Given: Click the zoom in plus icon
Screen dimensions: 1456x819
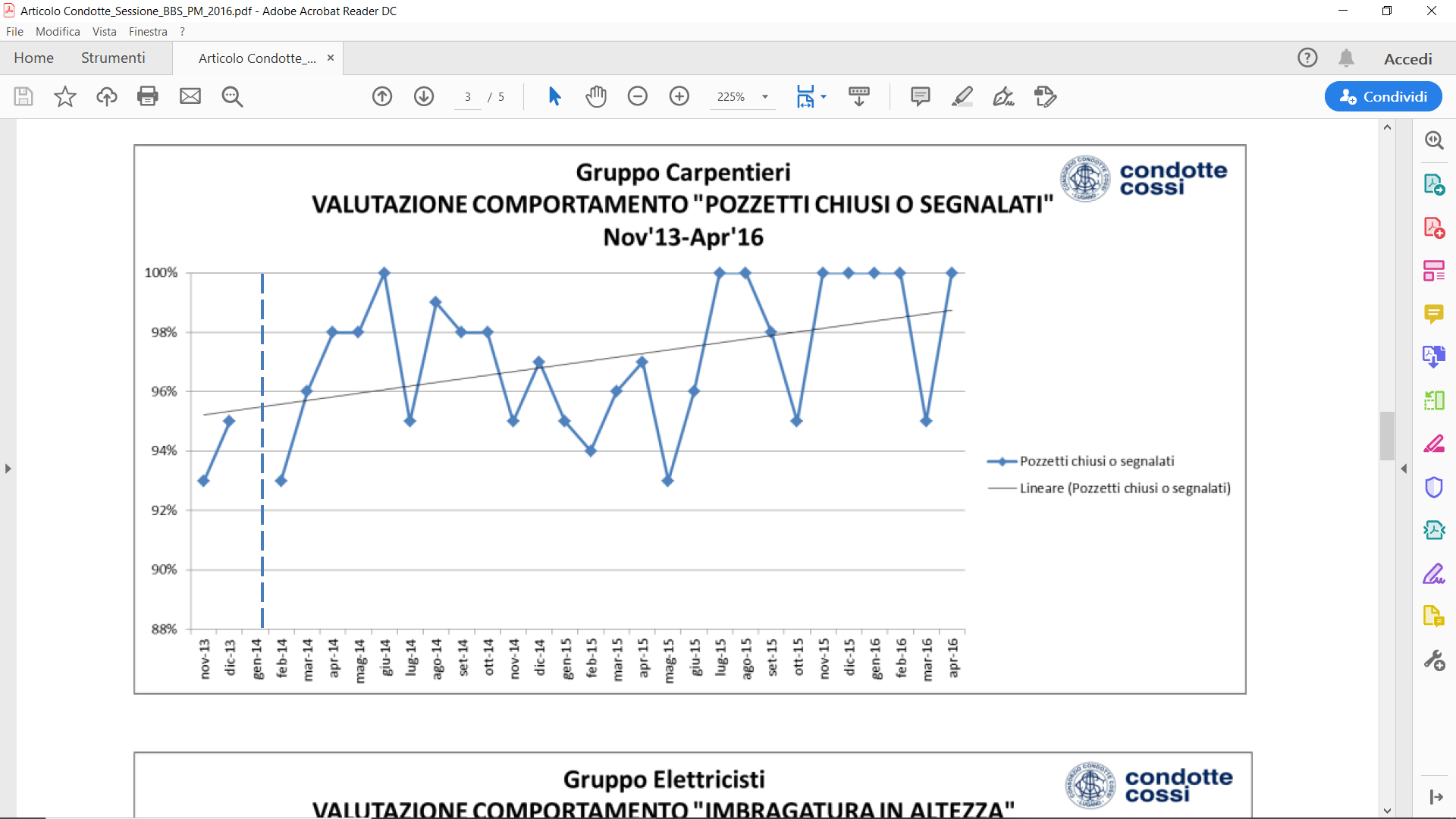Looking at the screenshot, I should (679, 96).
